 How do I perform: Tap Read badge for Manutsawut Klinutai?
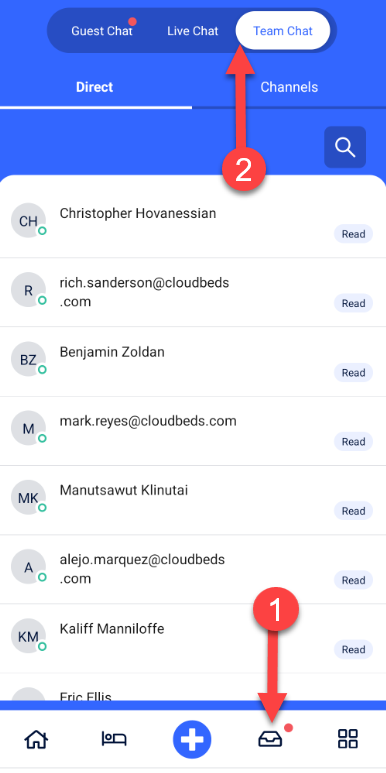(353, 511)
